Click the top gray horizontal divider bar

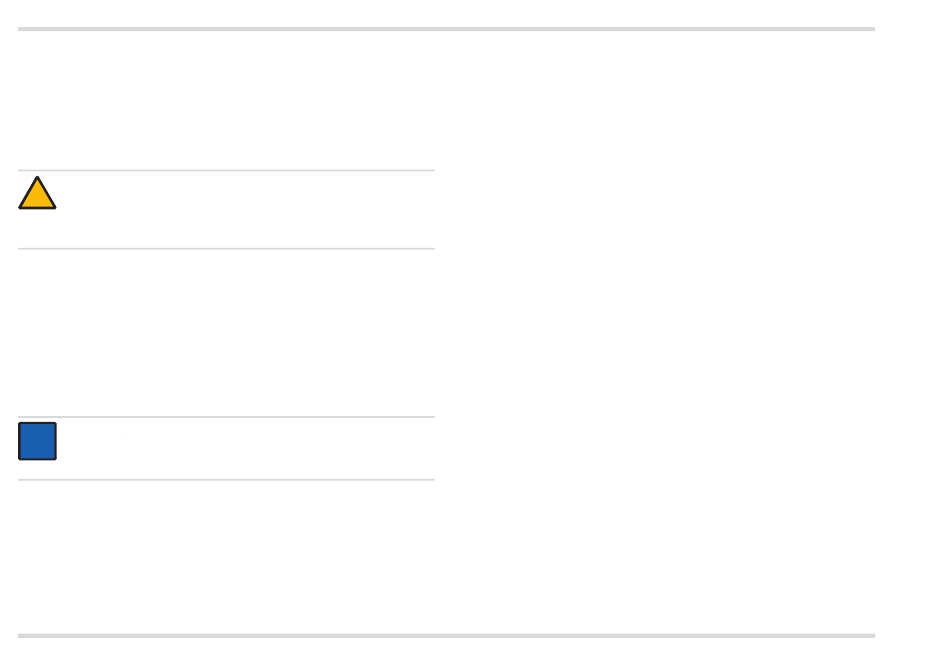(x=447, y=29)
